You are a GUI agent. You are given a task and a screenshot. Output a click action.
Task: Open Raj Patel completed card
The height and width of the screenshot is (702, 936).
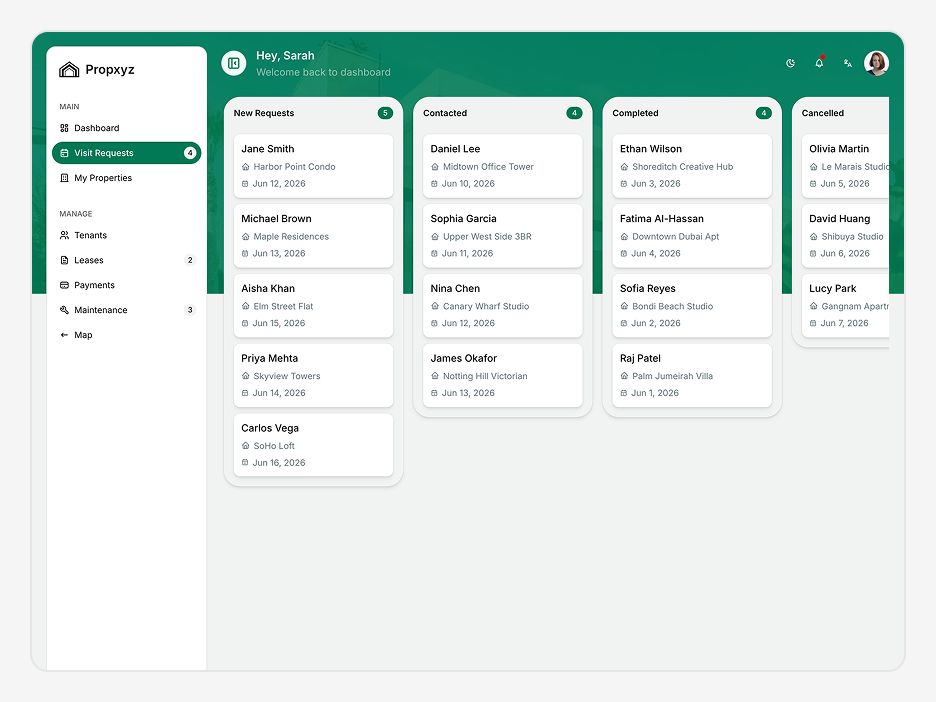click(x=692, y=375)
